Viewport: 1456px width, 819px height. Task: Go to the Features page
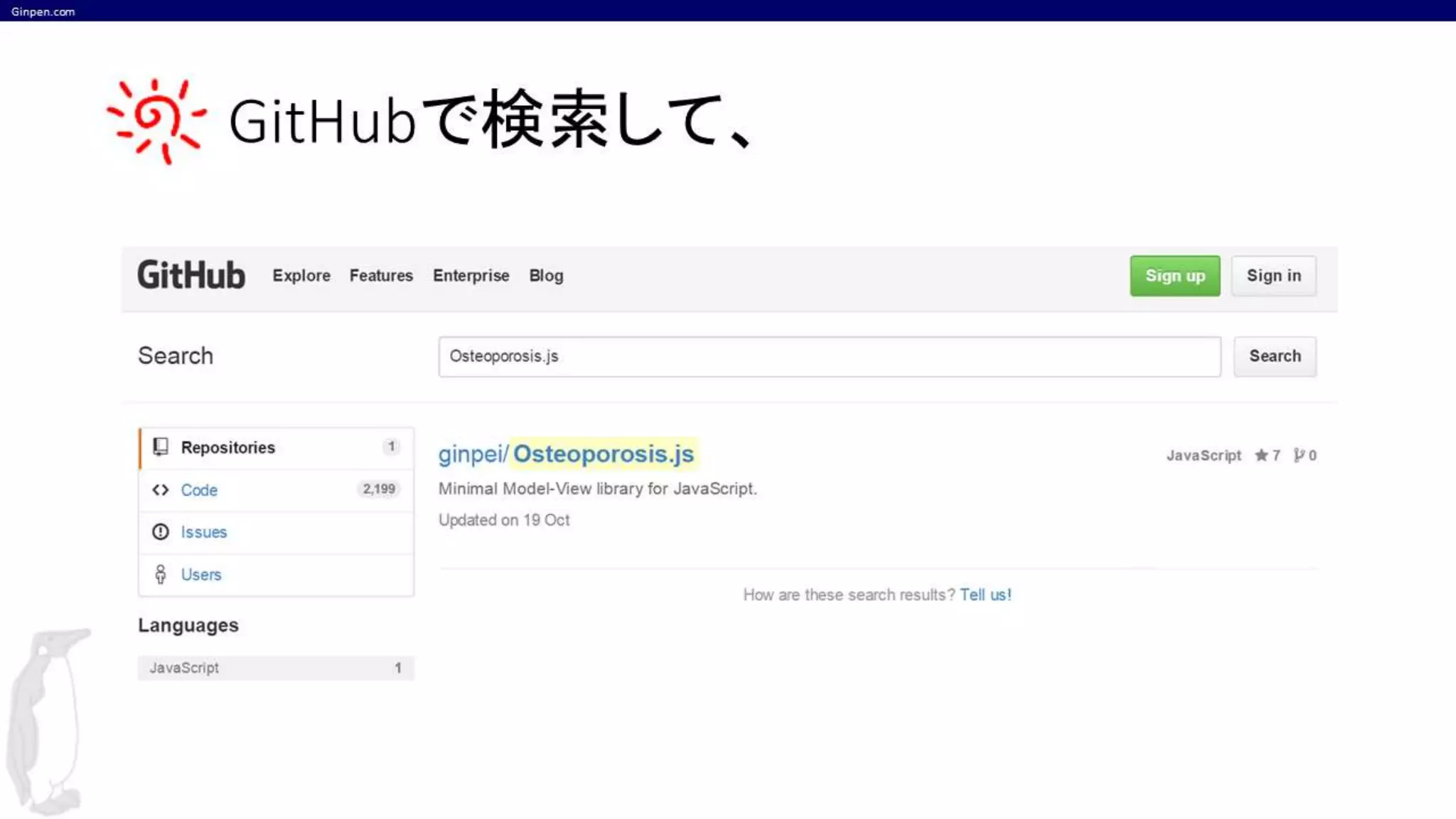click(x=381, y=276)
